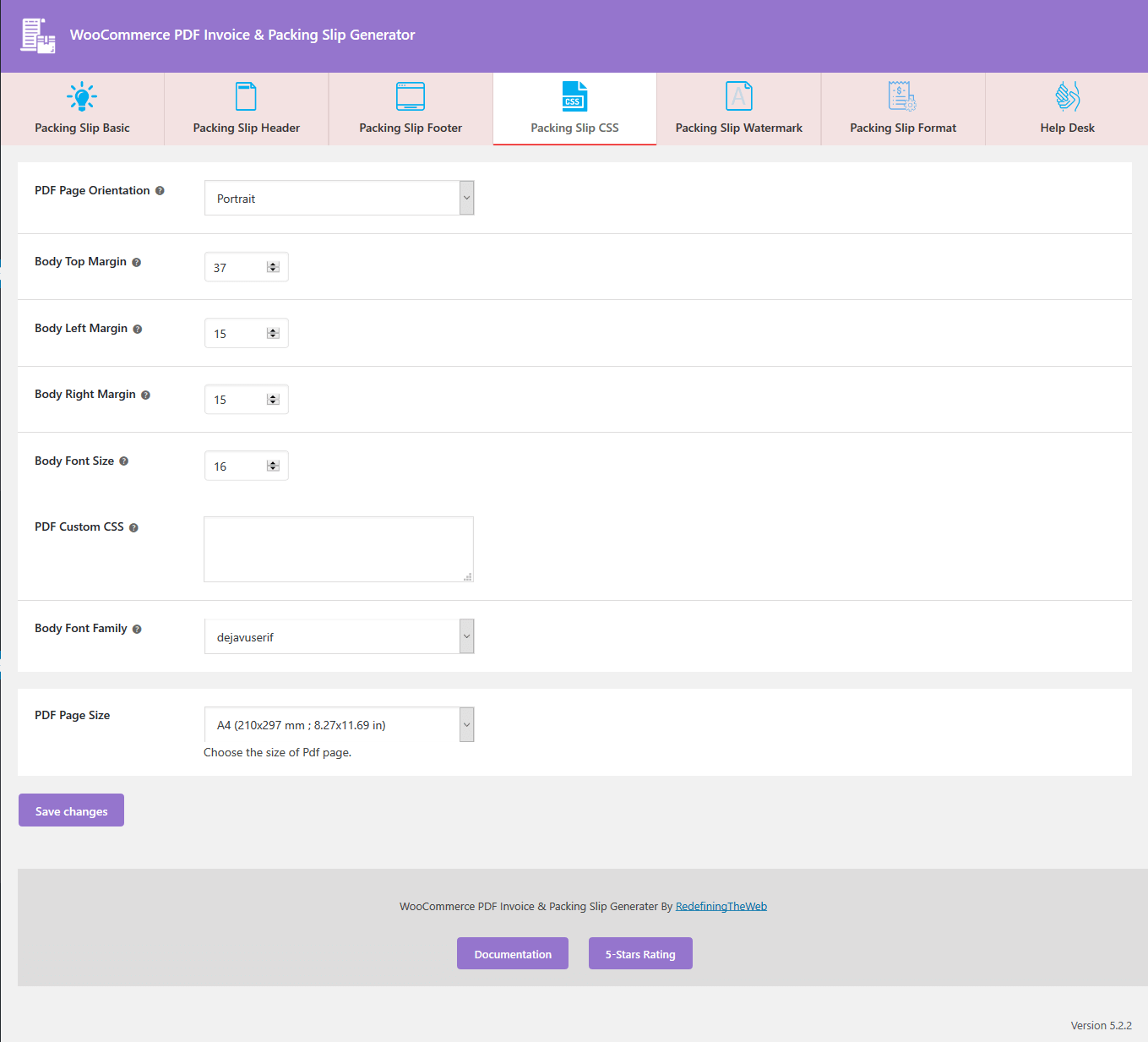The width and height of the screenshot is (1148, 1042).
Task: Click the invoice gear icon for Format
Action: point(902,96)
